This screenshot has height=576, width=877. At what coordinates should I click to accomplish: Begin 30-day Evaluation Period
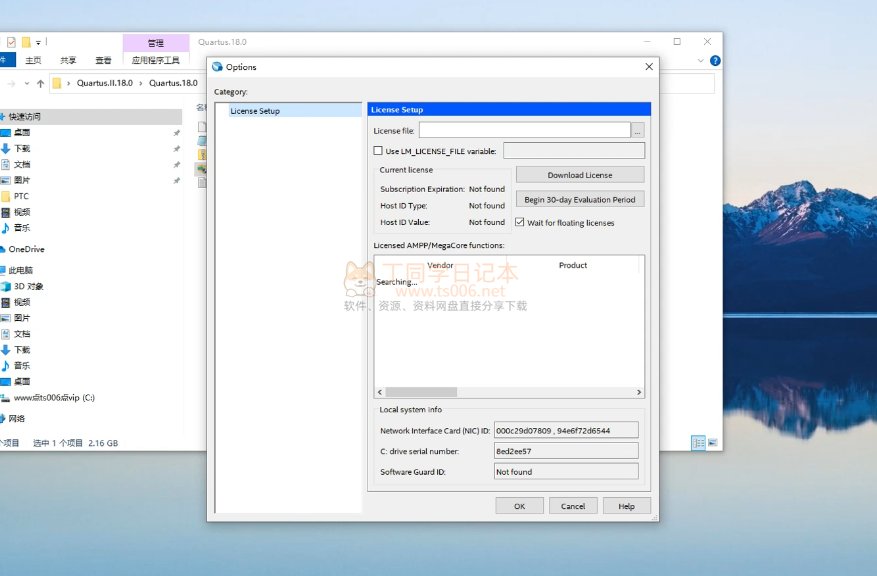click(x=580, y=199)
